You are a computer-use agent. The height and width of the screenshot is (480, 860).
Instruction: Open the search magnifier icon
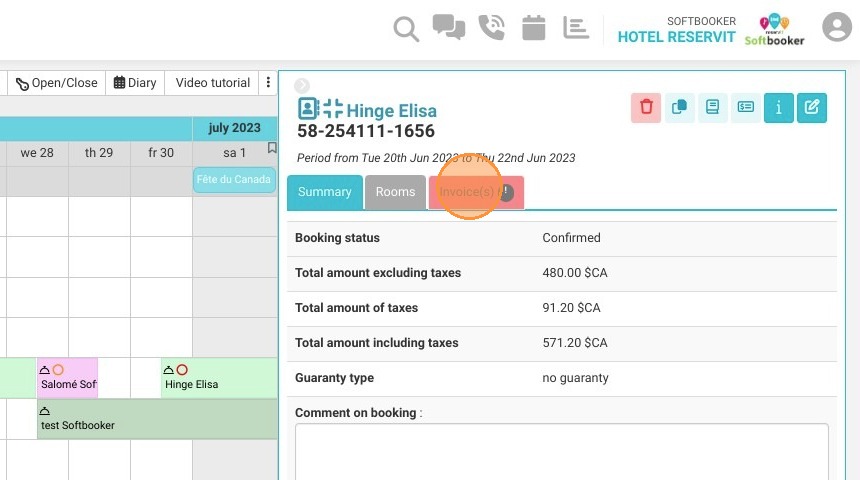[x=406, y=29]
